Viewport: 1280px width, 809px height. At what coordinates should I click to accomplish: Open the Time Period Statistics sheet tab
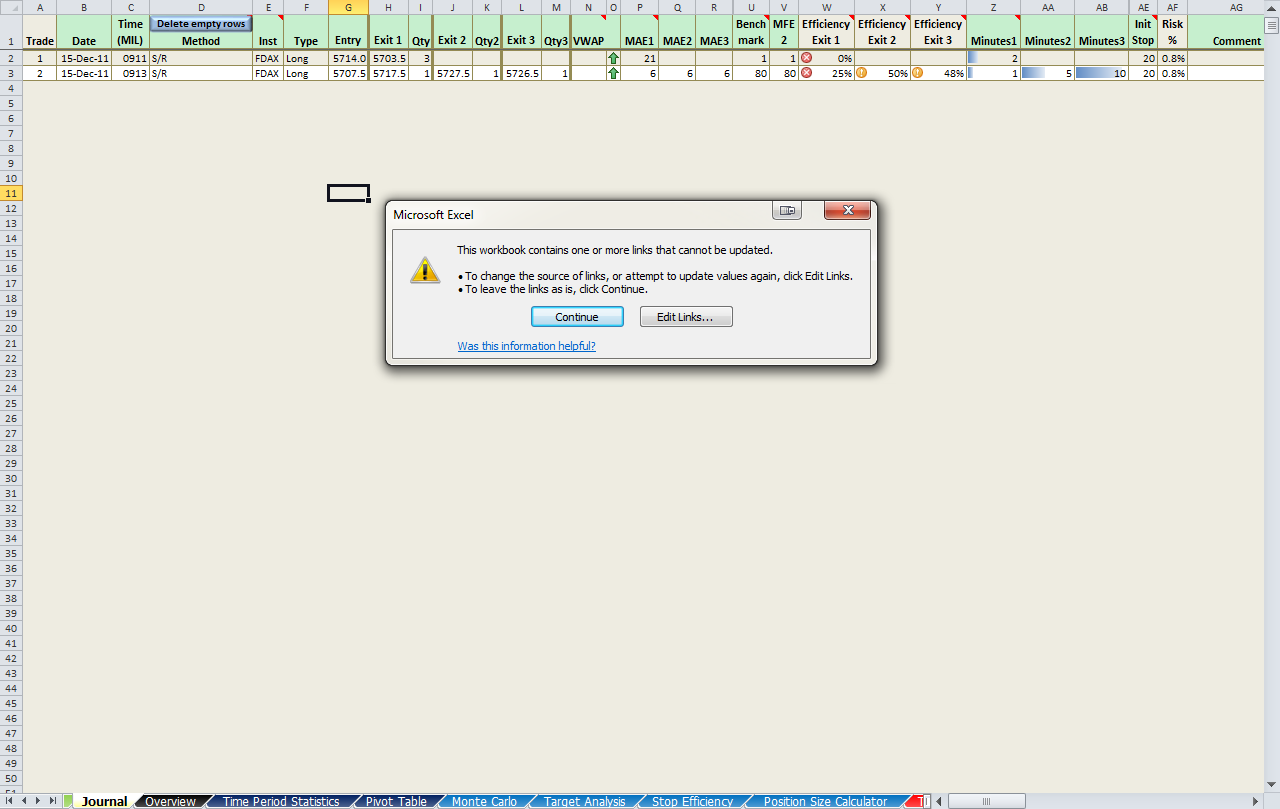281,801
